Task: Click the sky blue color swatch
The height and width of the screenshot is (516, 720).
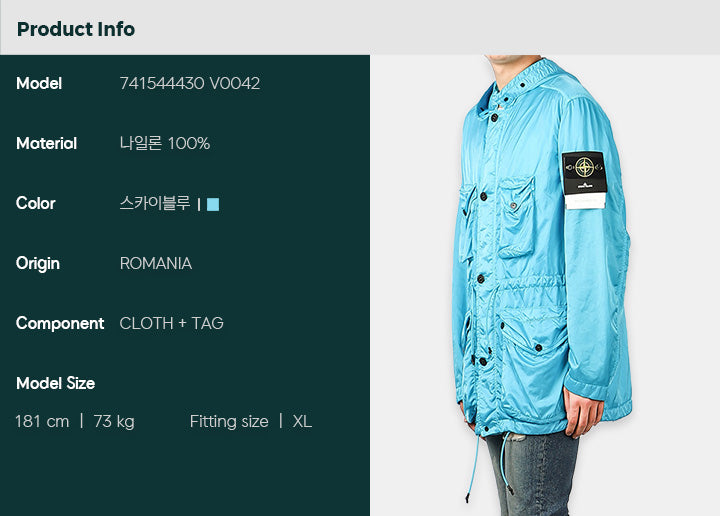Action: pyautogui.click(x=213, y=204)
